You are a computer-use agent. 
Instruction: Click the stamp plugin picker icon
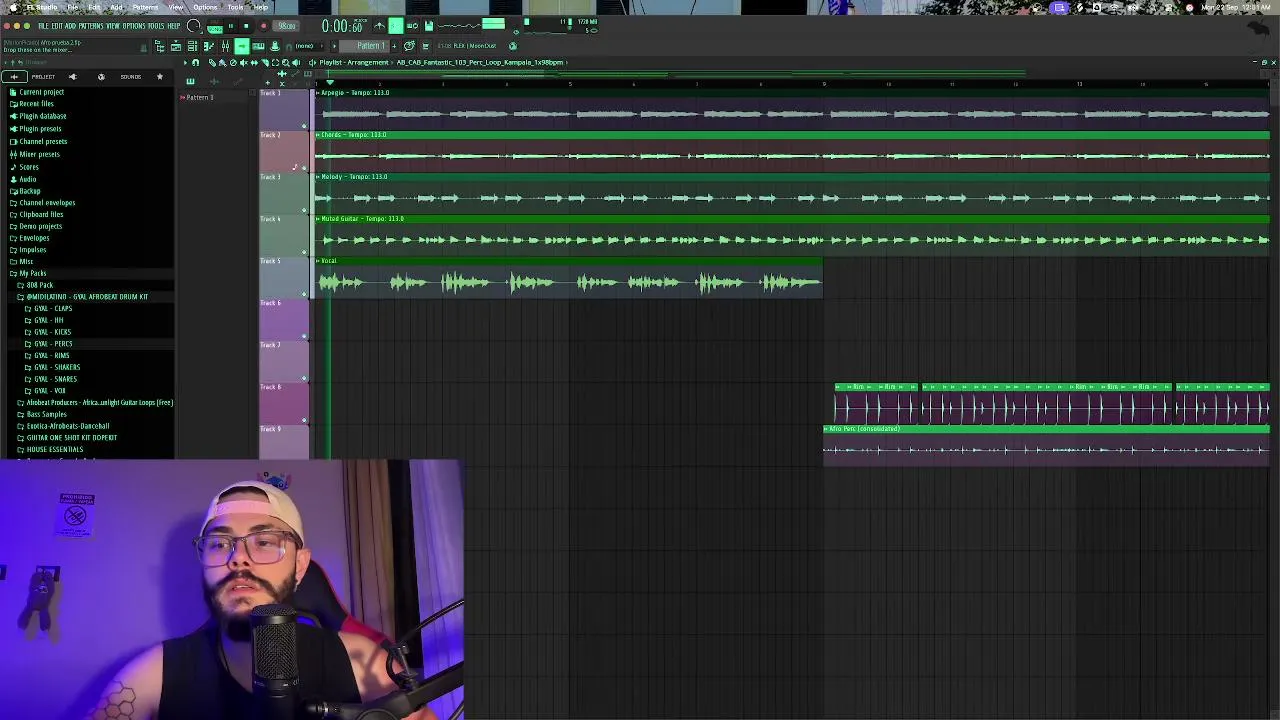pyautogui.click(x=274, y=46)
